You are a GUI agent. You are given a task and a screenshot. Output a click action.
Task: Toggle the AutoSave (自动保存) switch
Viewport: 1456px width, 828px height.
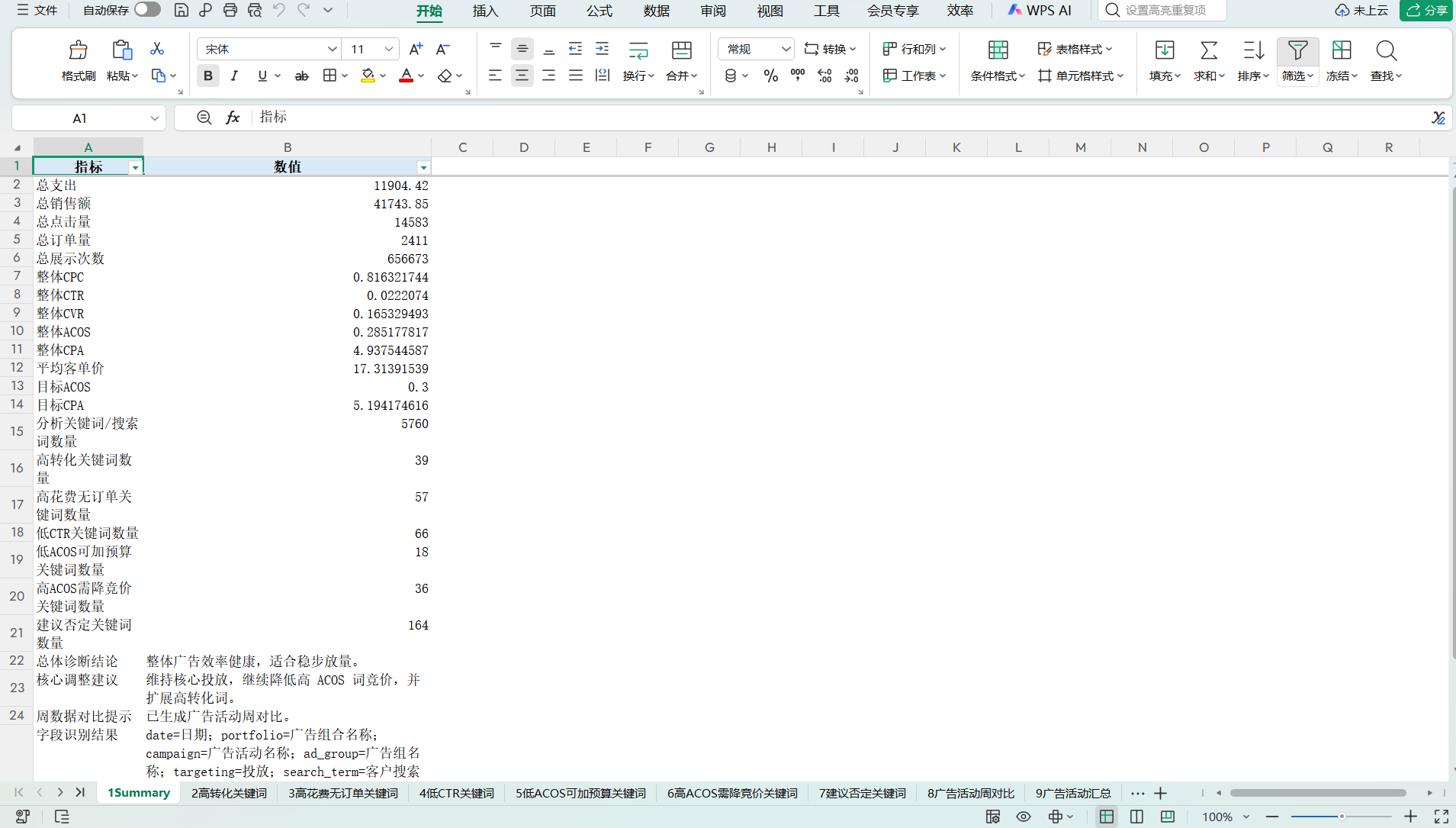[x=147, y=10]
